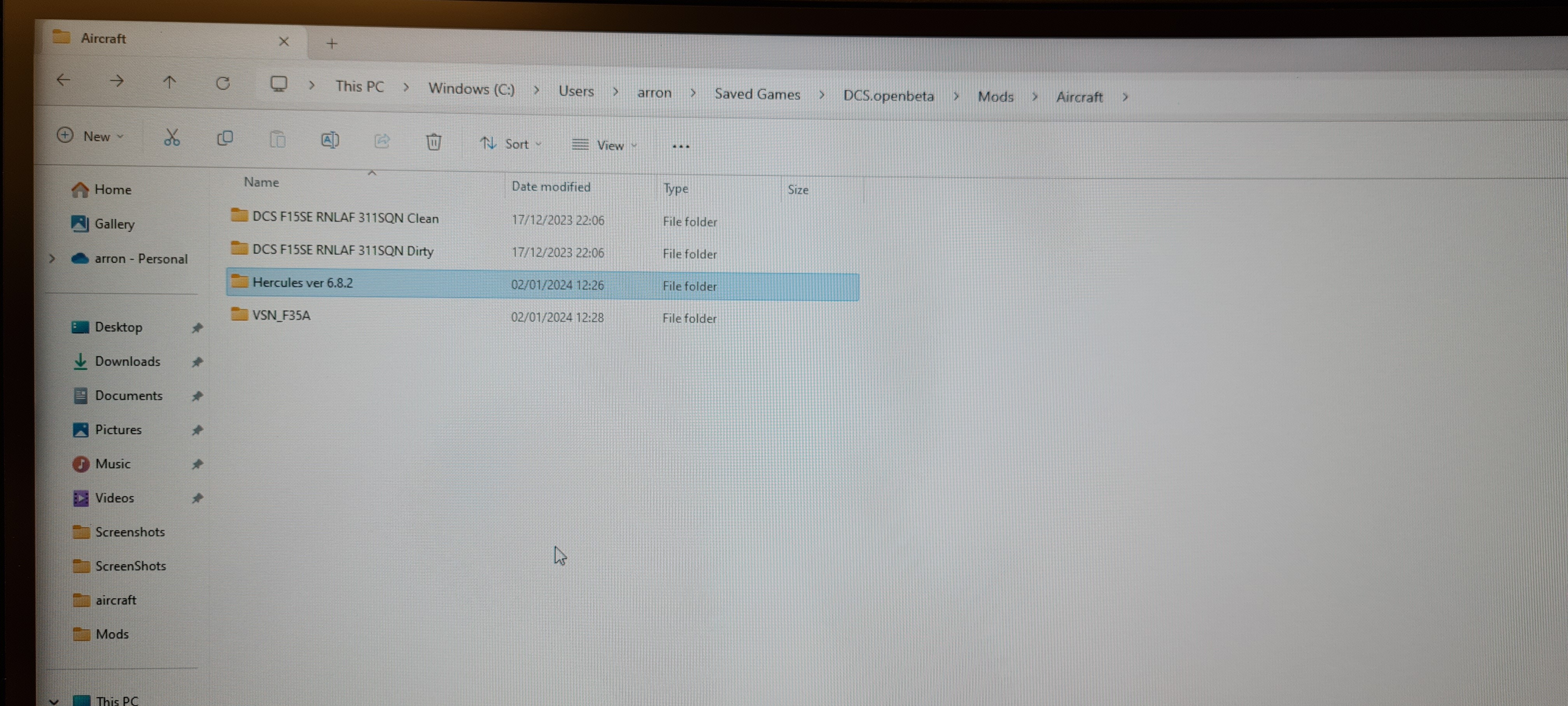The height and width of the screenshot is (706, 1568).
Task: Select Hercules ver 6.8.2 folder
Action: pos(543,284)
